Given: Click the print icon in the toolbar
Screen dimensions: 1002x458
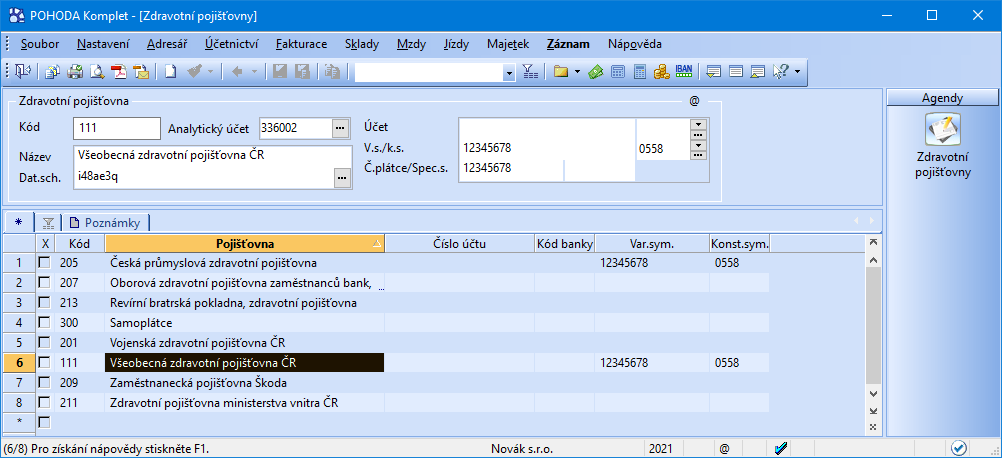Looking at the screenshot, I should click(x=75, y=72).
